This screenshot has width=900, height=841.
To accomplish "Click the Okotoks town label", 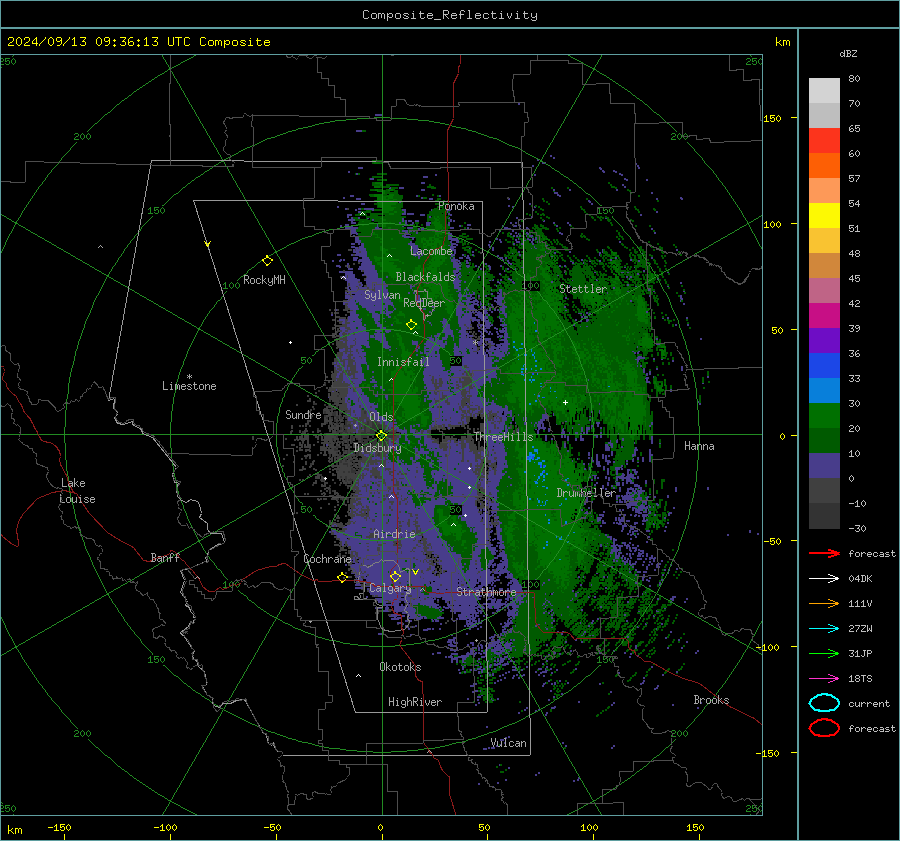I will 400,667.
